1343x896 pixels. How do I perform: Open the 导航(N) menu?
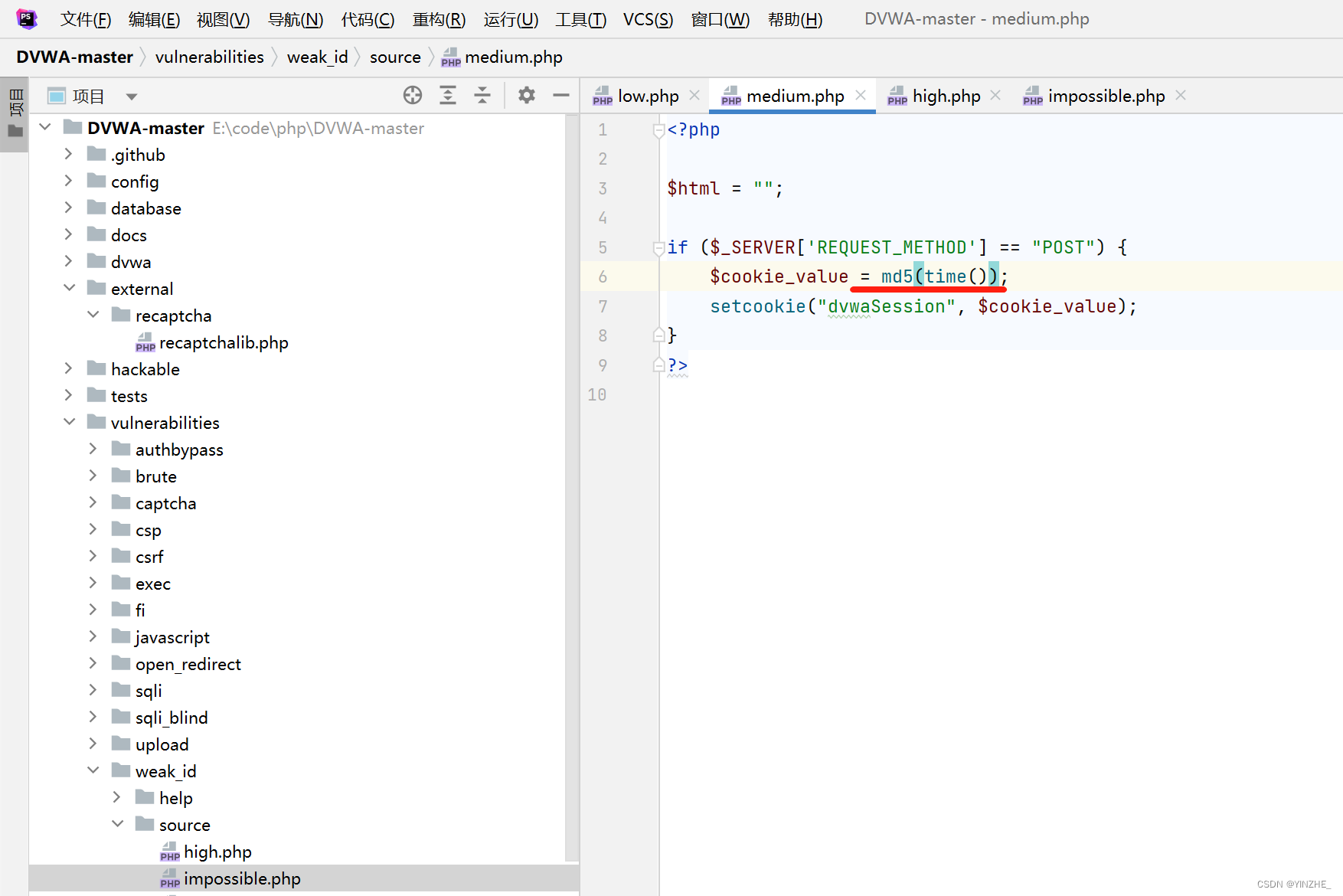(x=296, y=19)
